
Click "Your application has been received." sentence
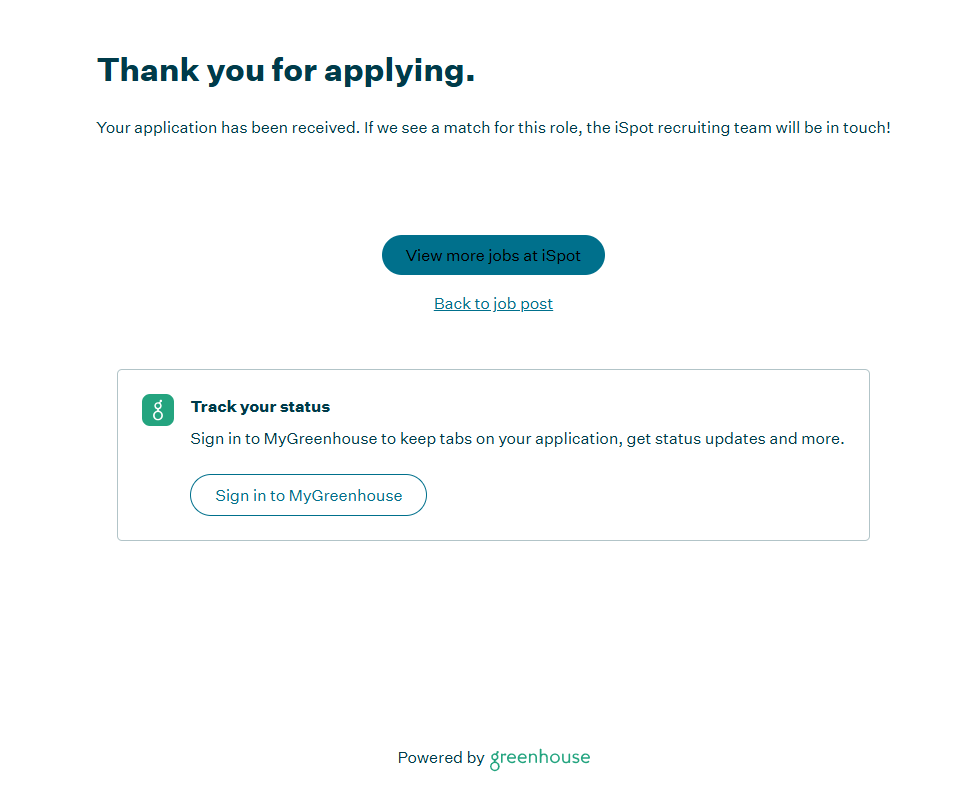(x=227, y=128)
